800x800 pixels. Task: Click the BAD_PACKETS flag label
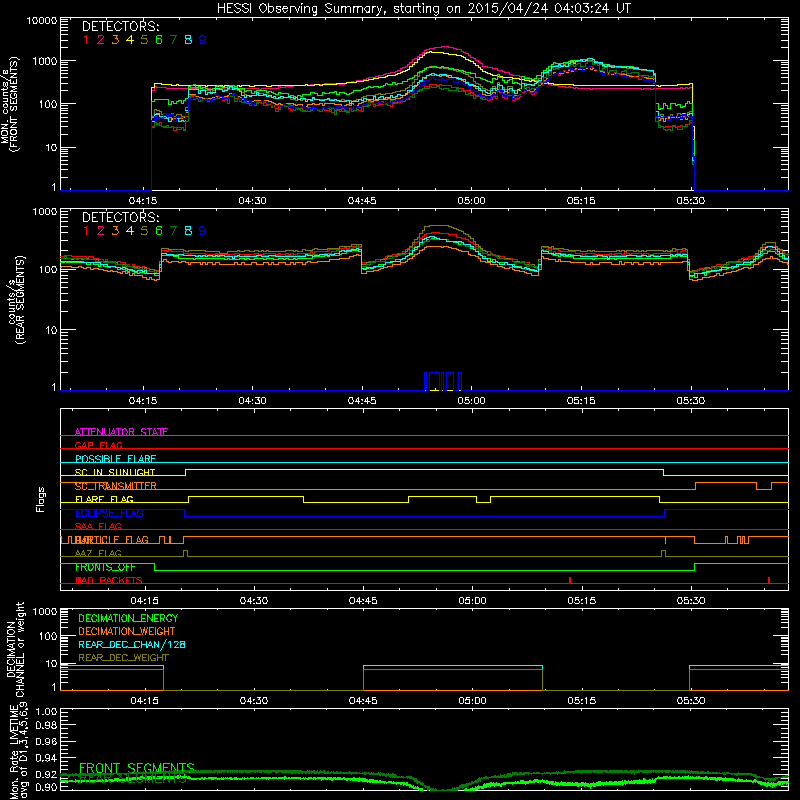[x=109, y=580]
